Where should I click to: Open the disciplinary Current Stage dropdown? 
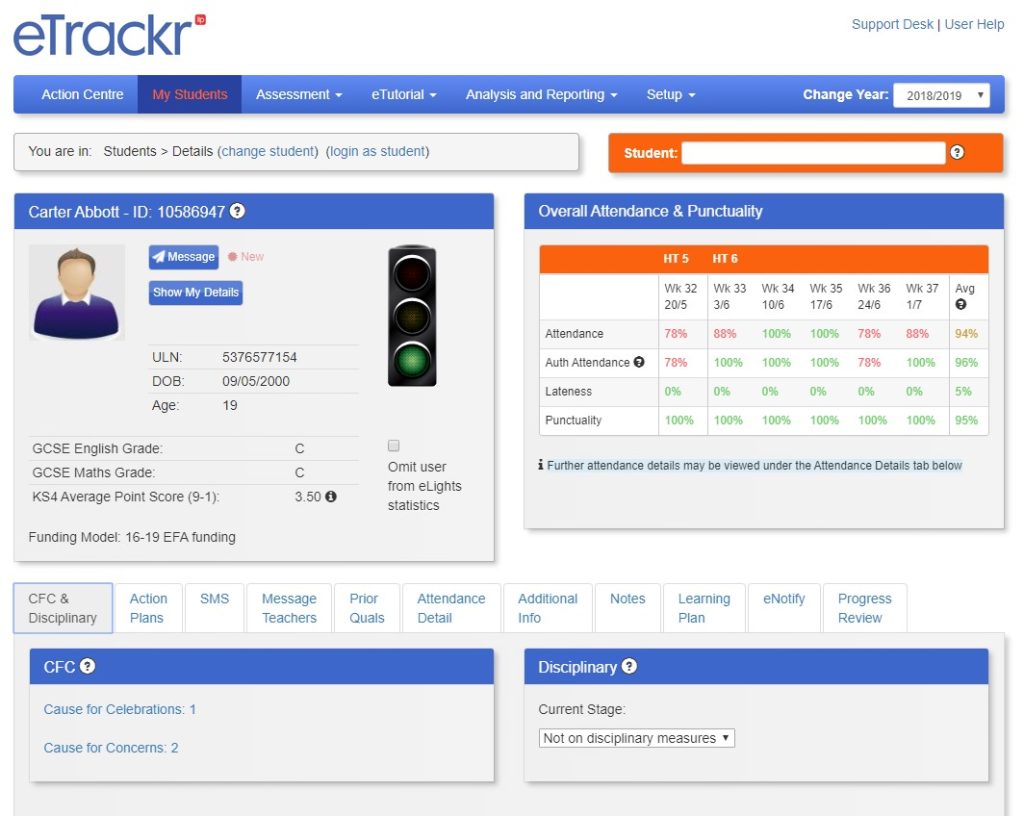pyautogui.click(x=637, y=739)
